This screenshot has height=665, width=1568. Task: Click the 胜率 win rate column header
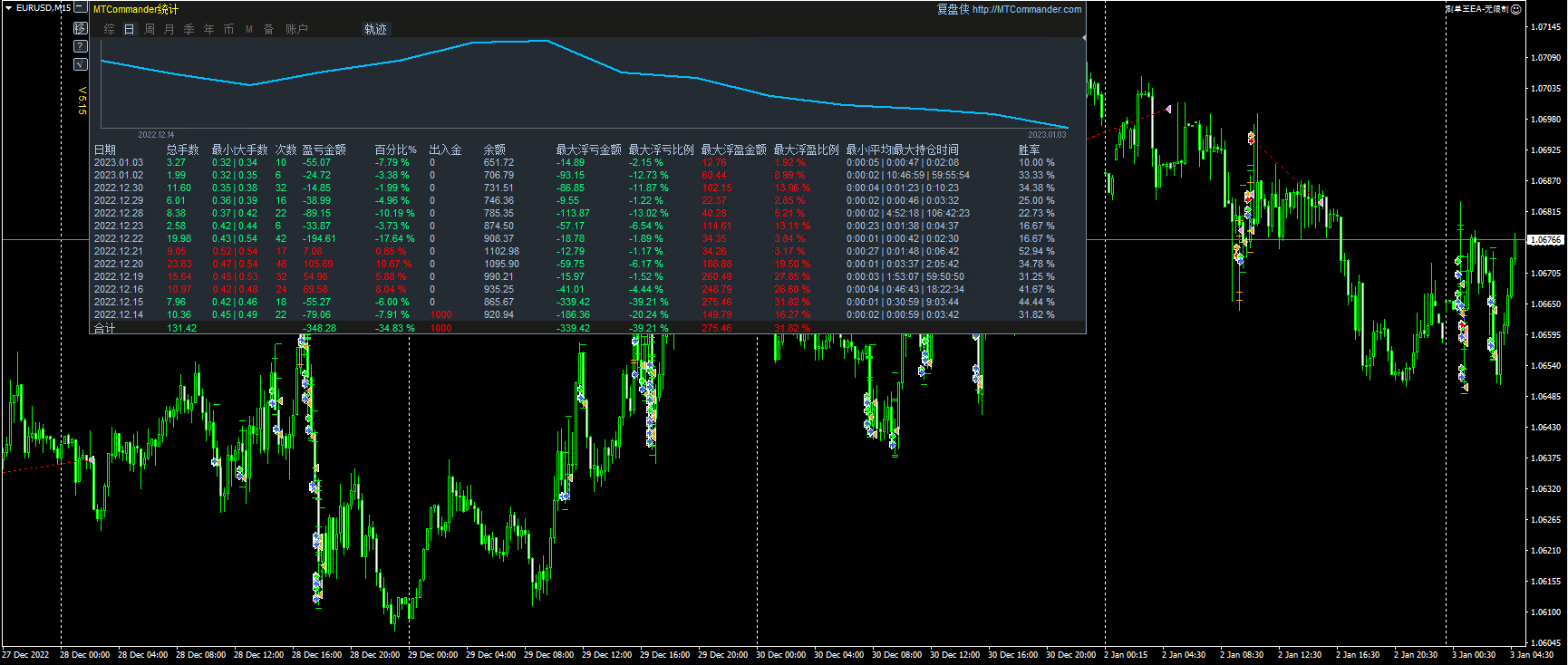click(x=1029, y=149)
